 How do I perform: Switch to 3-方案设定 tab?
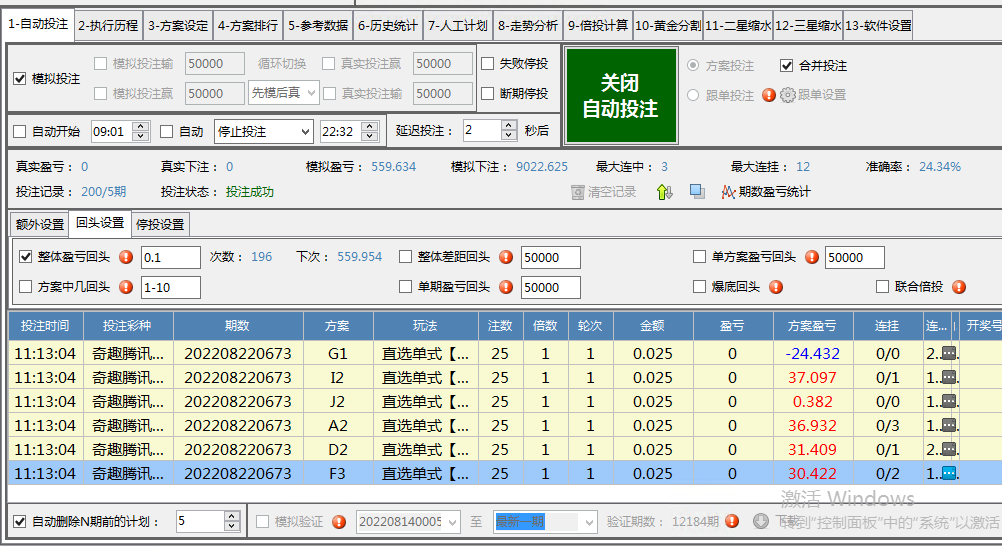[178, 26]
